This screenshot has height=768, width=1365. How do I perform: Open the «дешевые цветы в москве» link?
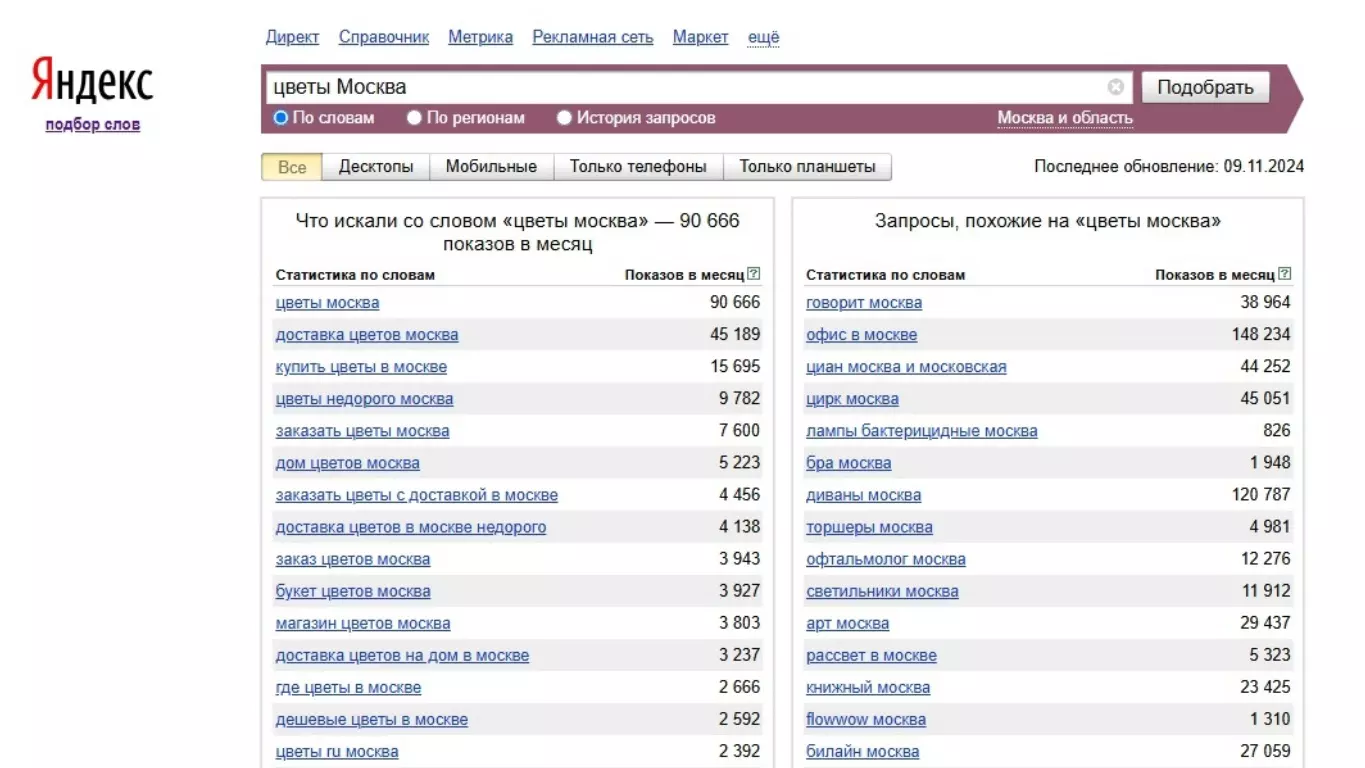click(x=371, y=719)
